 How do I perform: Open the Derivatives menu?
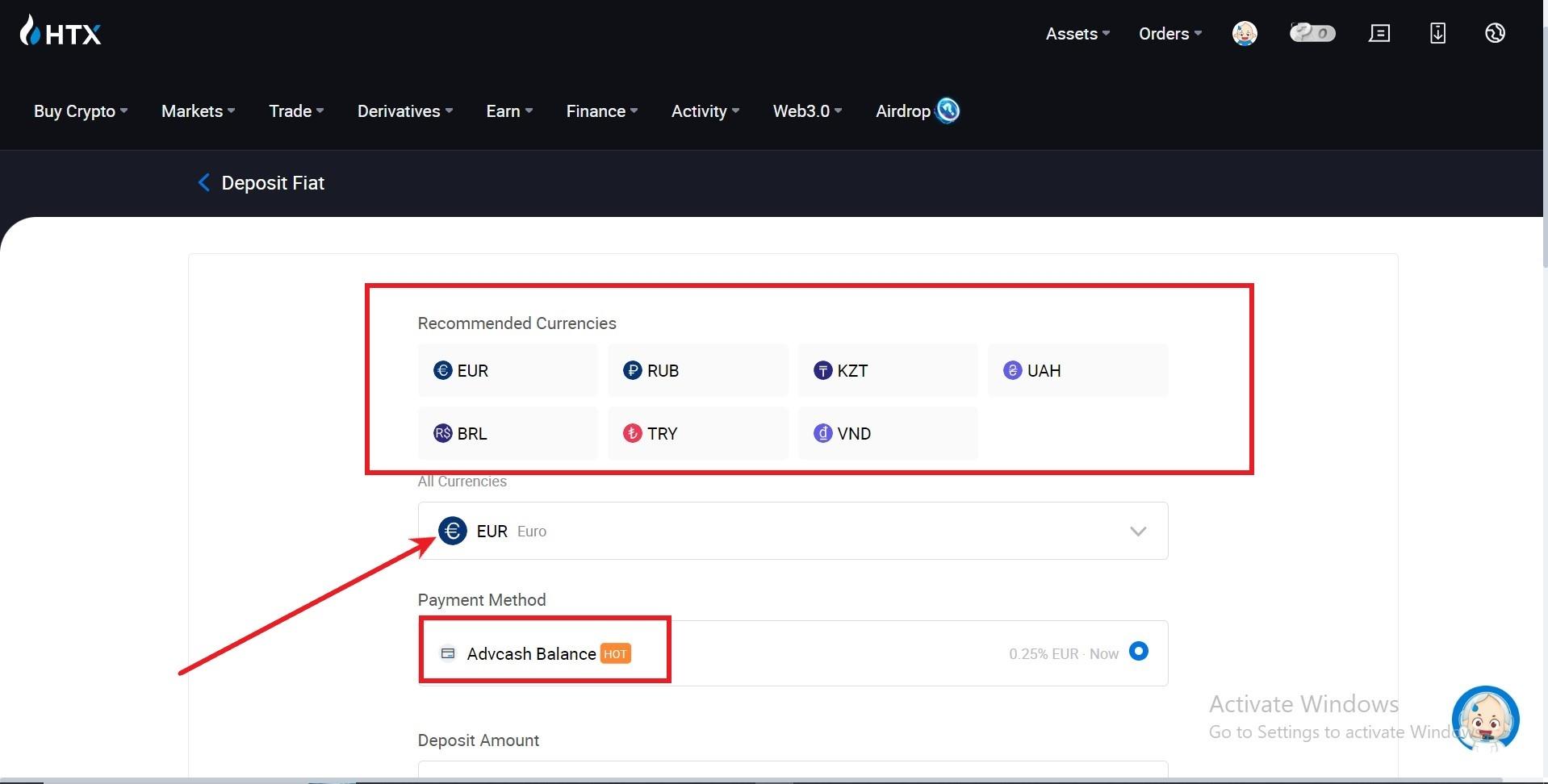point(405,111)
